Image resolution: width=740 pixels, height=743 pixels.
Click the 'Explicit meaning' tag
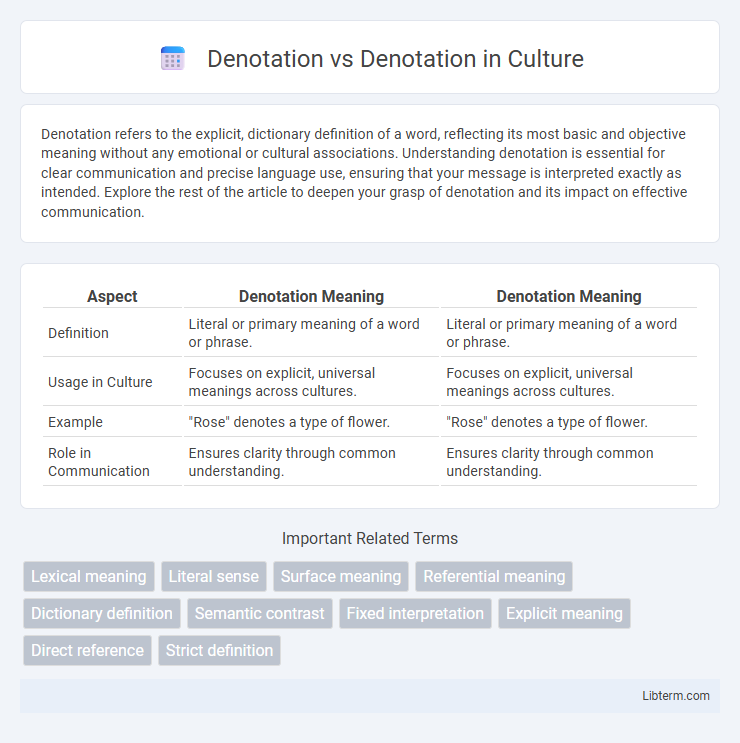[x=564, y=613]
